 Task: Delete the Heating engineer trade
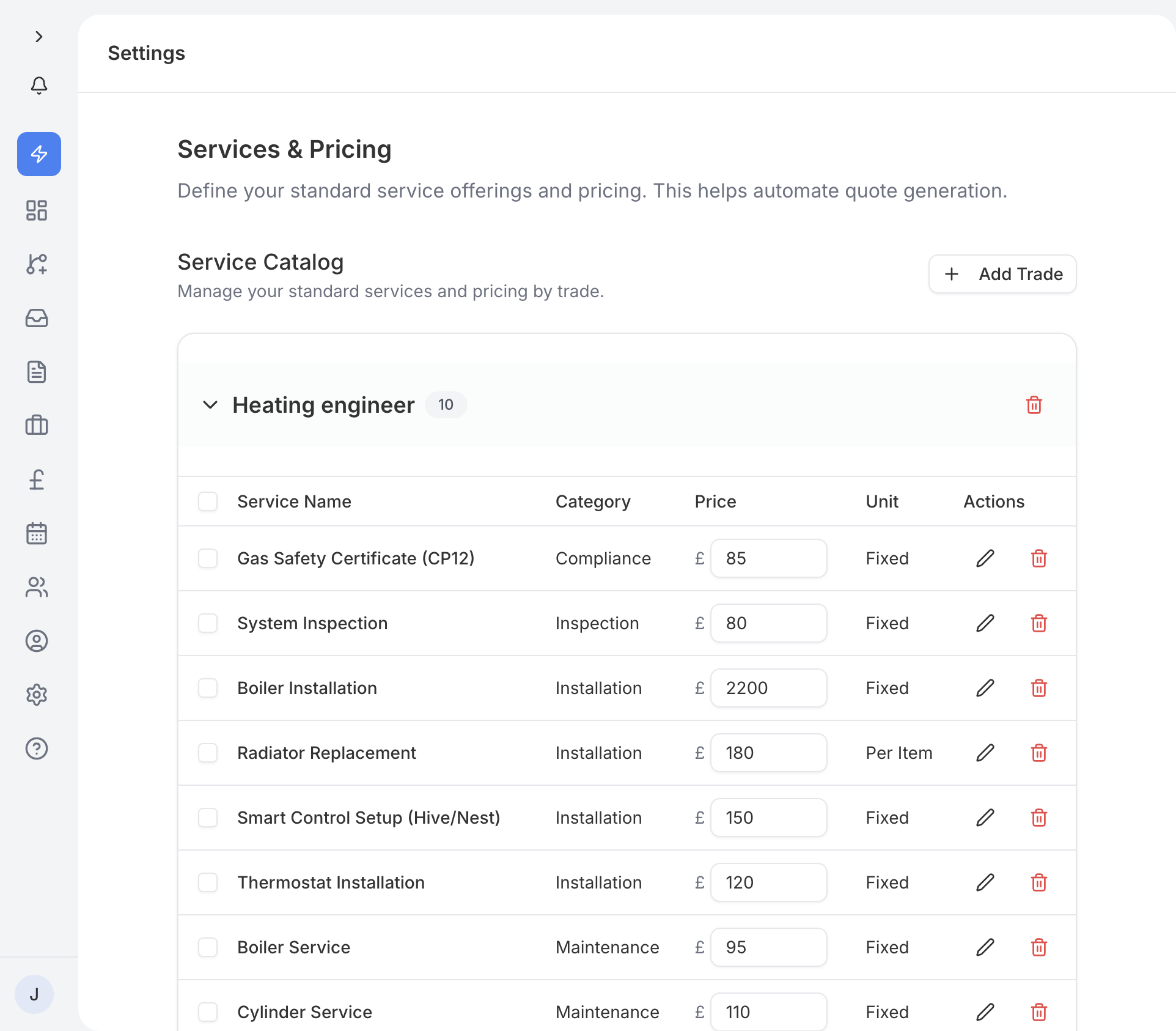click(1034, 405)
